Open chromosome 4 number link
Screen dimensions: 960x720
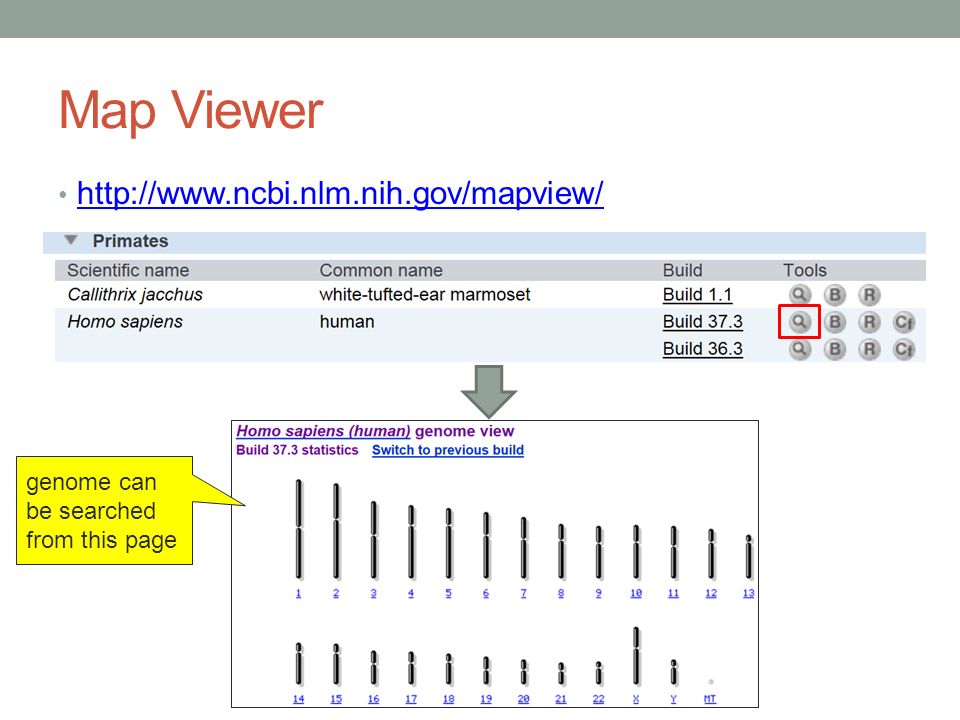click(x=411, y=593)
